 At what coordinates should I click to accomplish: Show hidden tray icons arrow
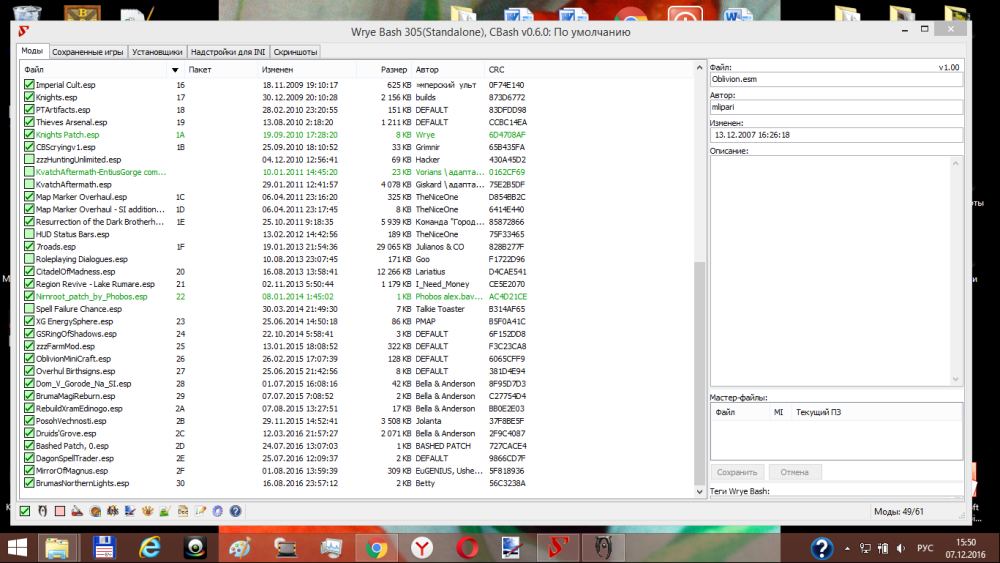click(x=847, y=548)
